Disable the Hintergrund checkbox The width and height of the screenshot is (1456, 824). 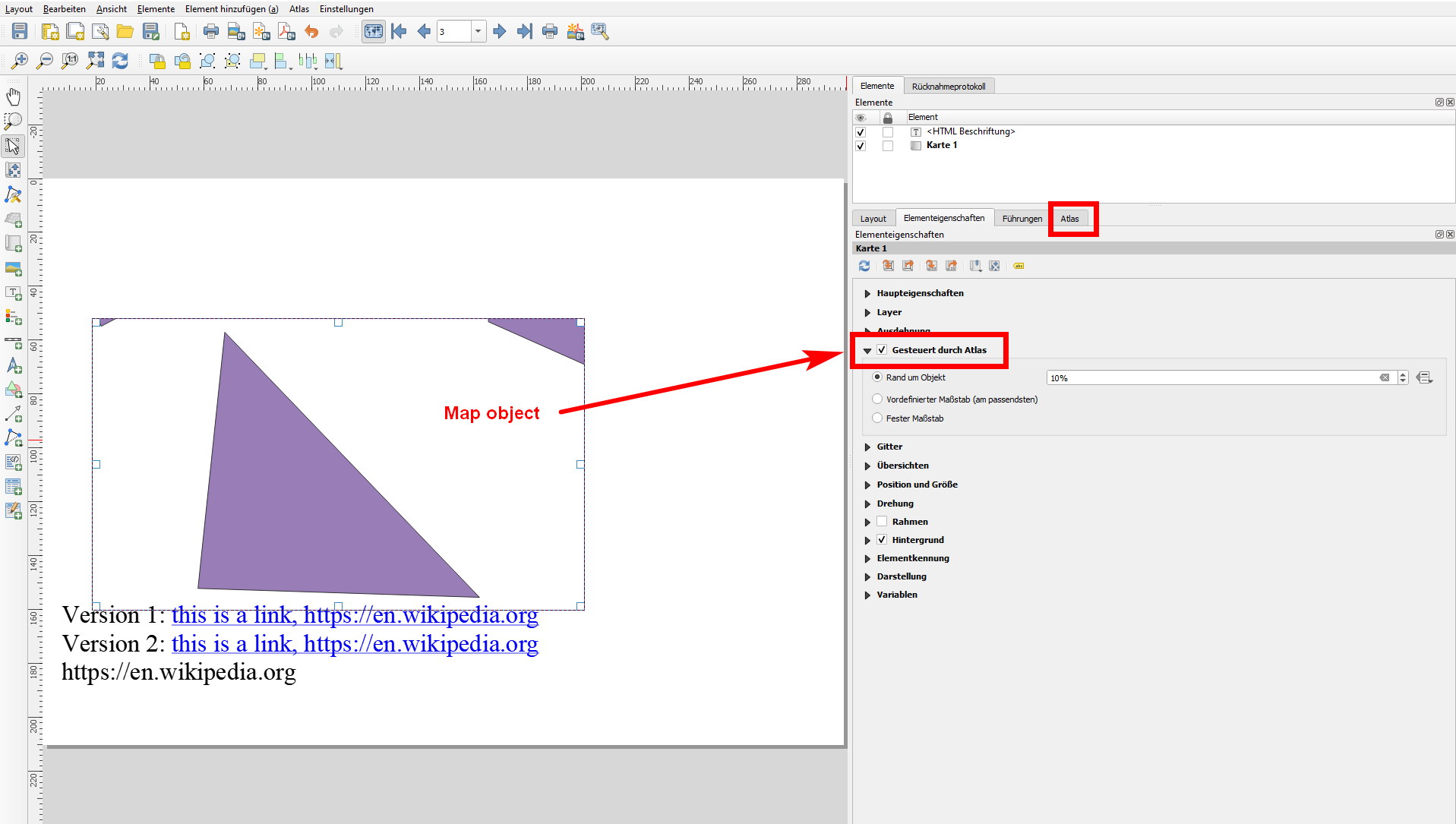tap(882, 540)
